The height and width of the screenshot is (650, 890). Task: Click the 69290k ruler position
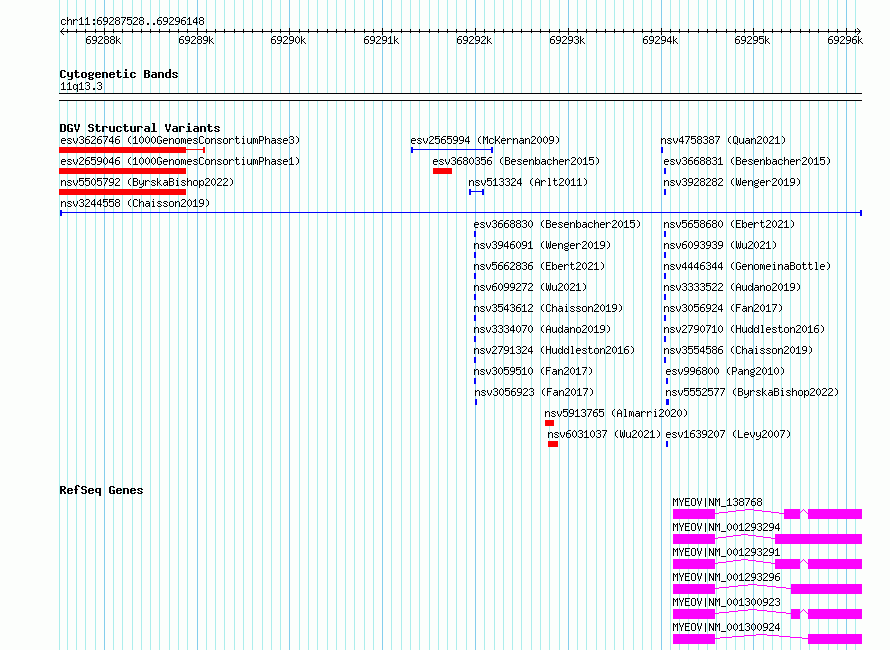pos(288,40)
